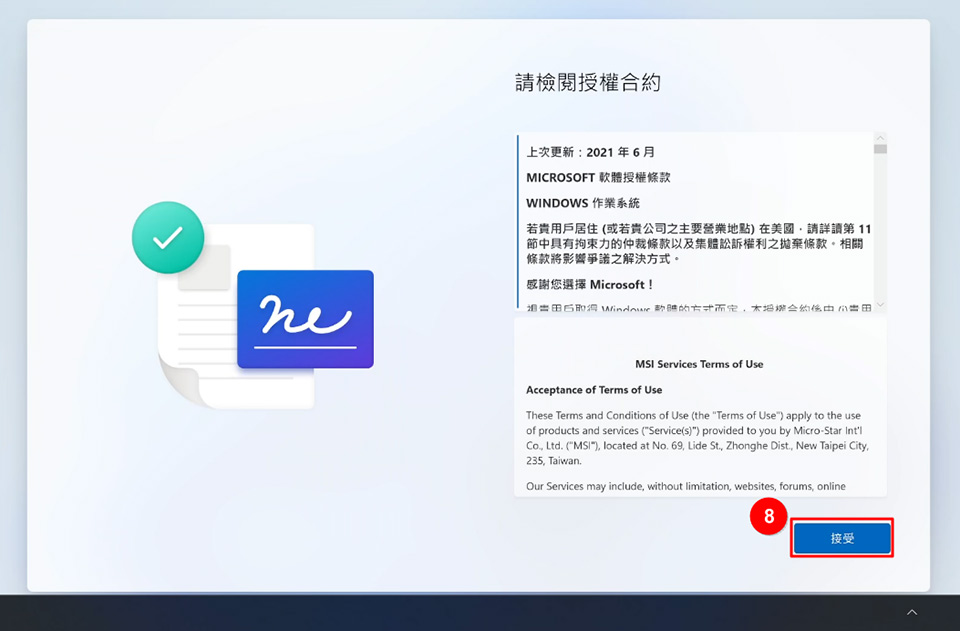The height and width of the screenshot is (631, 960).
Task: Click the WINDOWS 作業系統 heading
Action: [582, 203]
